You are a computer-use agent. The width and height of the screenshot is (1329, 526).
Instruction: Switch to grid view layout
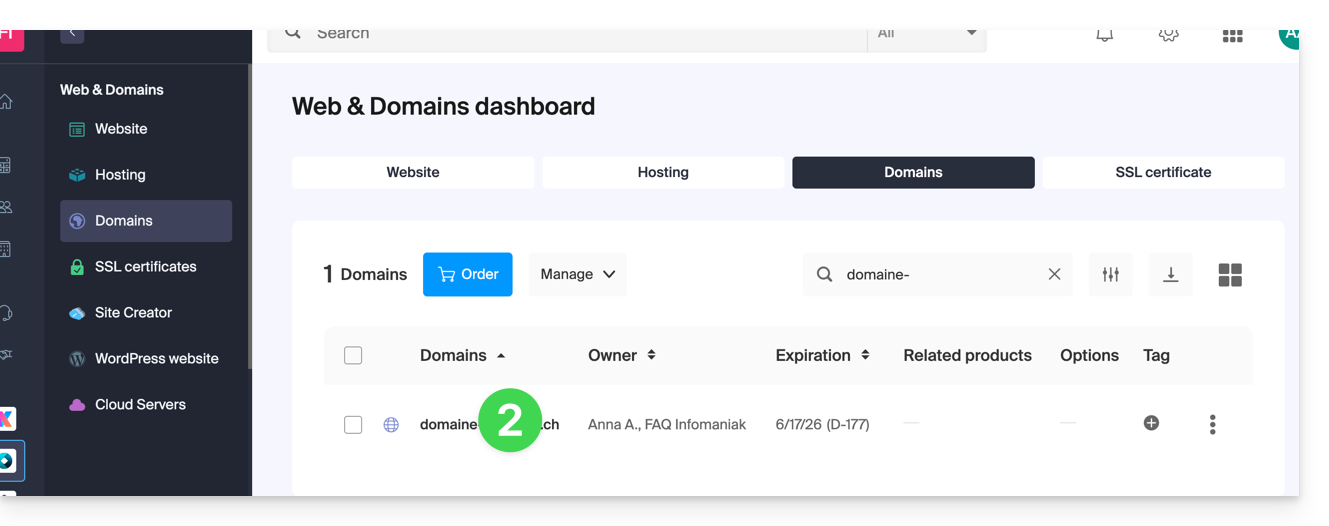click(1230, 275)
